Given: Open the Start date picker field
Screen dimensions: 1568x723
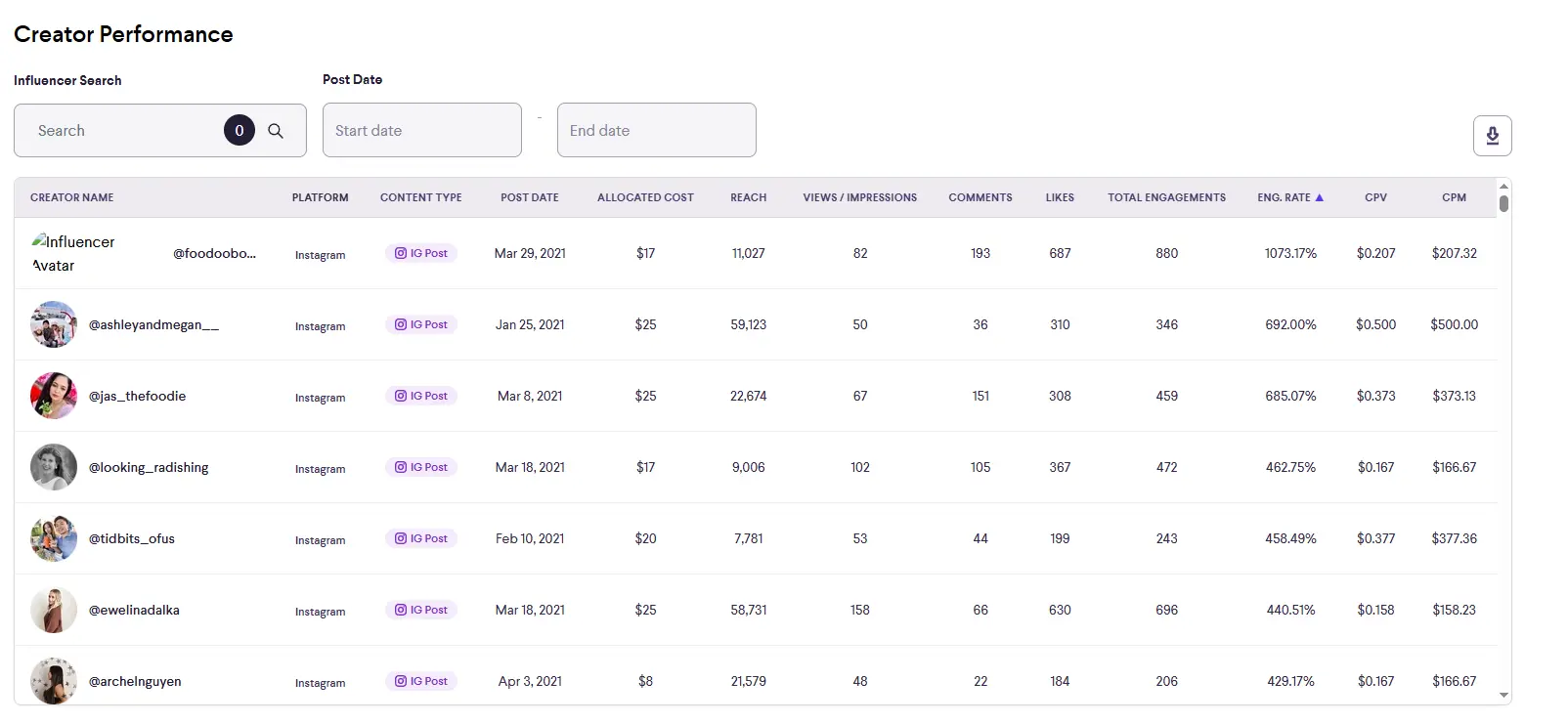Looking at the screenshot, I should tap(422, 130).
